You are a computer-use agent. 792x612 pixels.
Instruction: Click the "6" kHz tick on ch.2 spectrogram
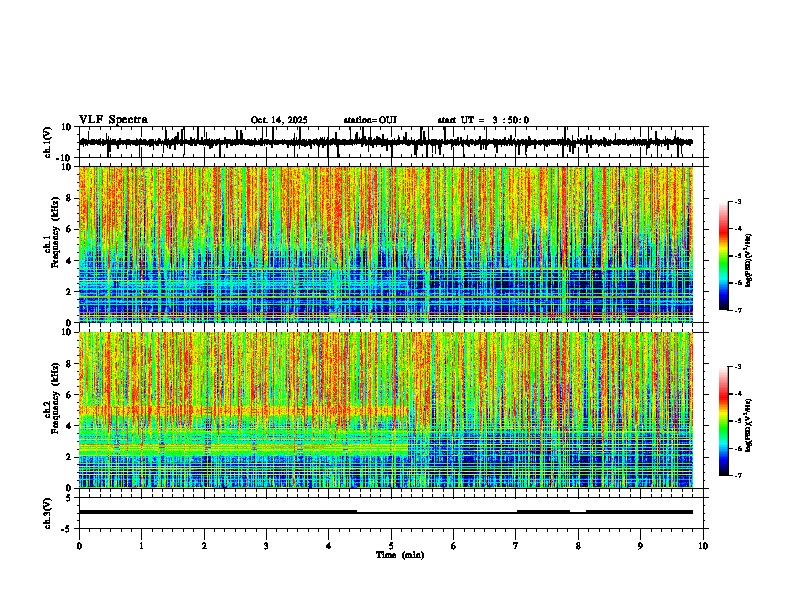coord(70,395)
